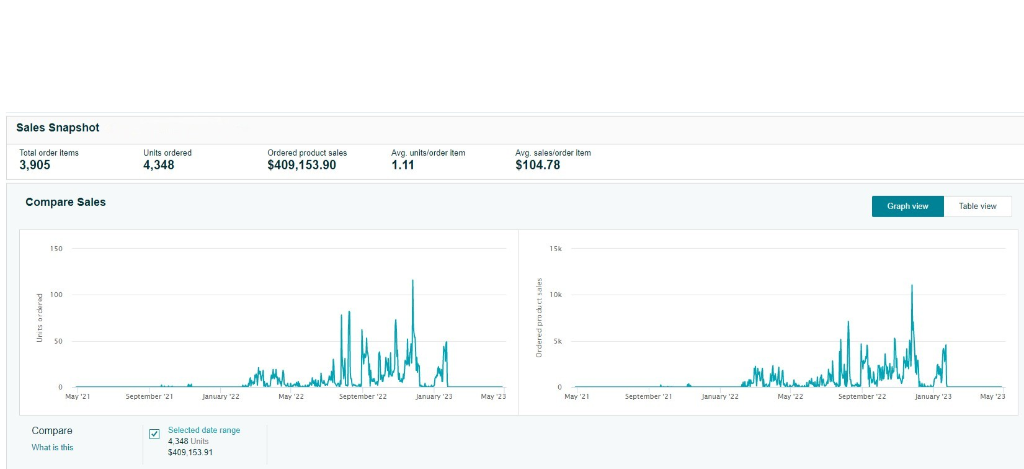Click 'January '23' label on sales chart axis
Viewport: 1024px width, 469px height.
tap(932, 397)
